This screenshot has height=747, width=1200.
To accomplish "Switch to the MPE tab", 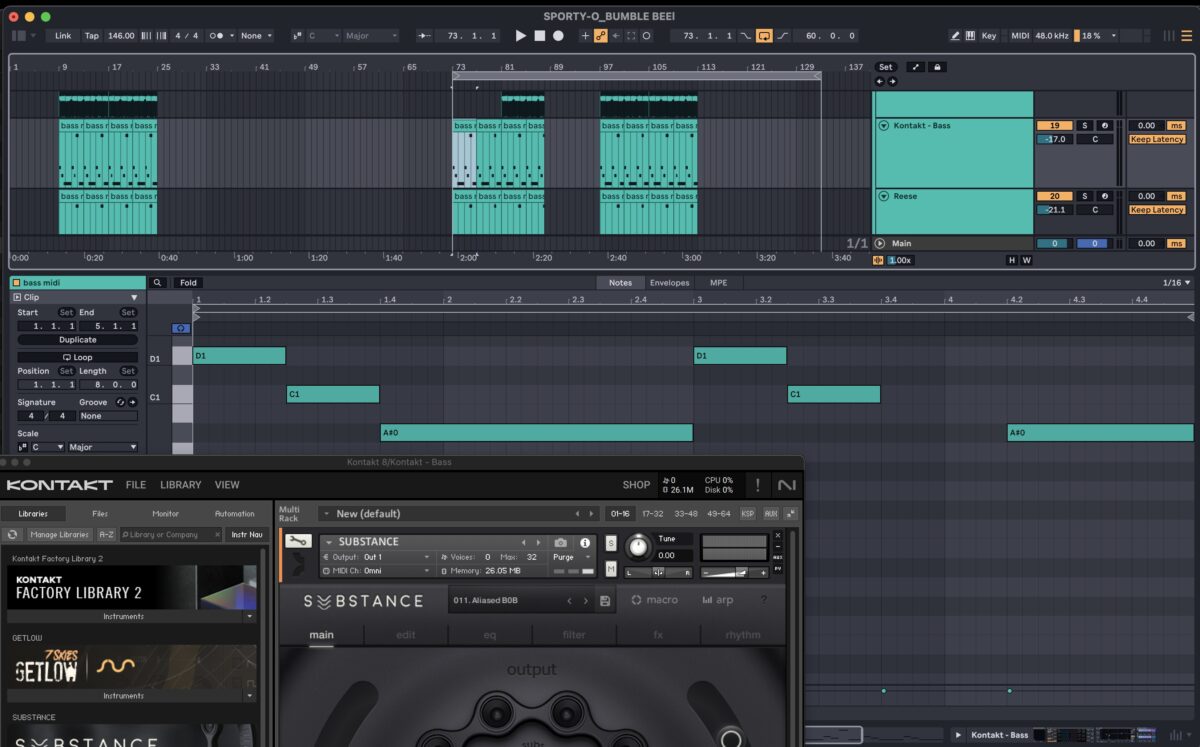I will (x=718, y=283).
